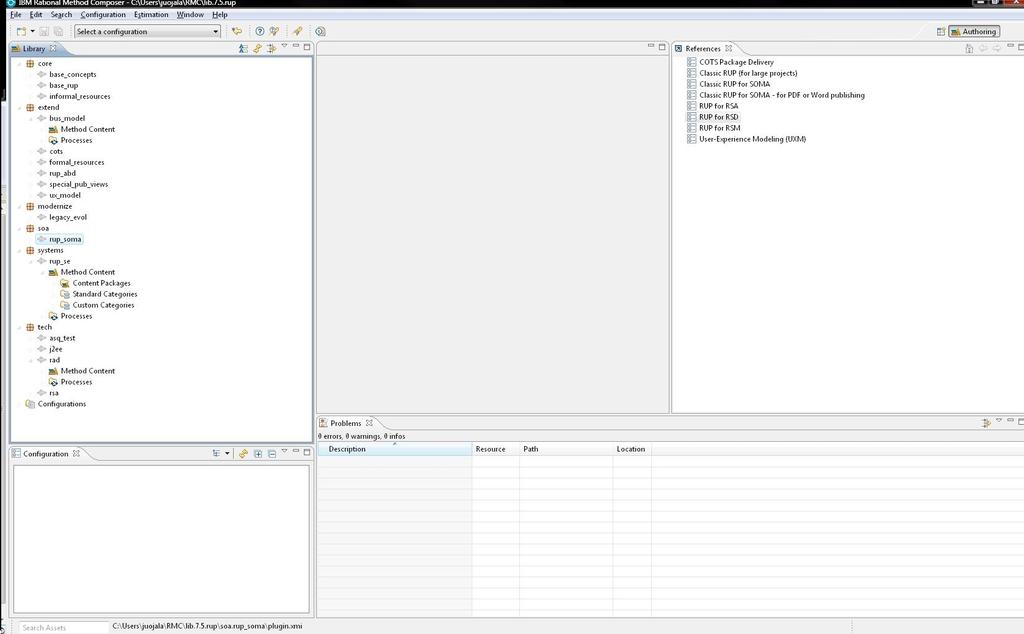This screenshot has height=634, width=1024.
Task: Select the bus_model plug-in
Action: point(67,118)
